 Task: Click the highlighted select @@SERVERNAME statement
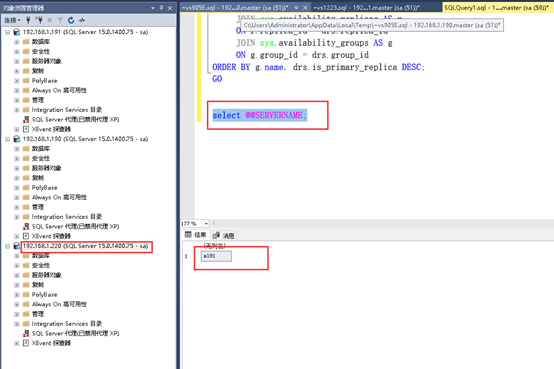pyautogui.click(x=260, y=115)
